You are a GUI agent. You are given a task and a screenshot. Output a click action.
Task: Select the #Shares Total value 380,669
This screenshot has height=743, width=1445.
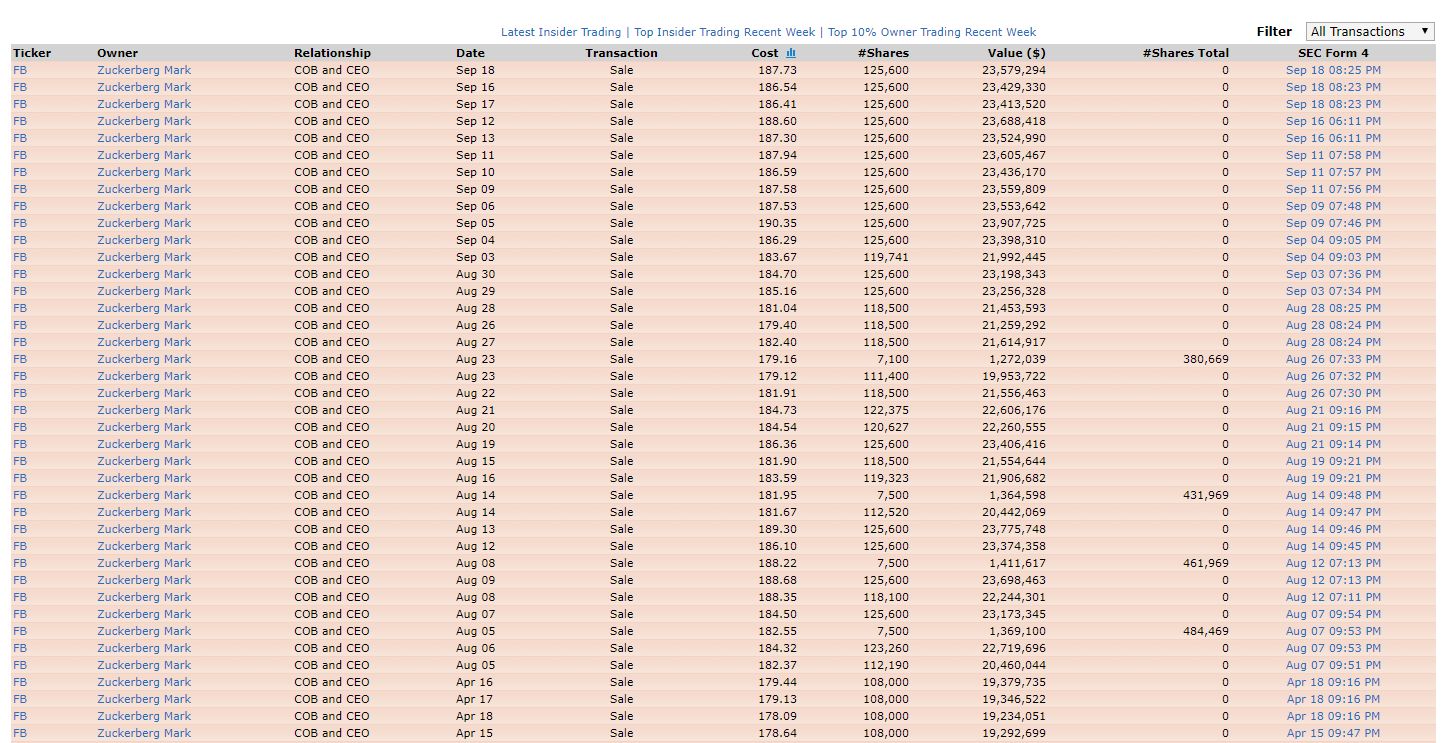coord(1206,359)
